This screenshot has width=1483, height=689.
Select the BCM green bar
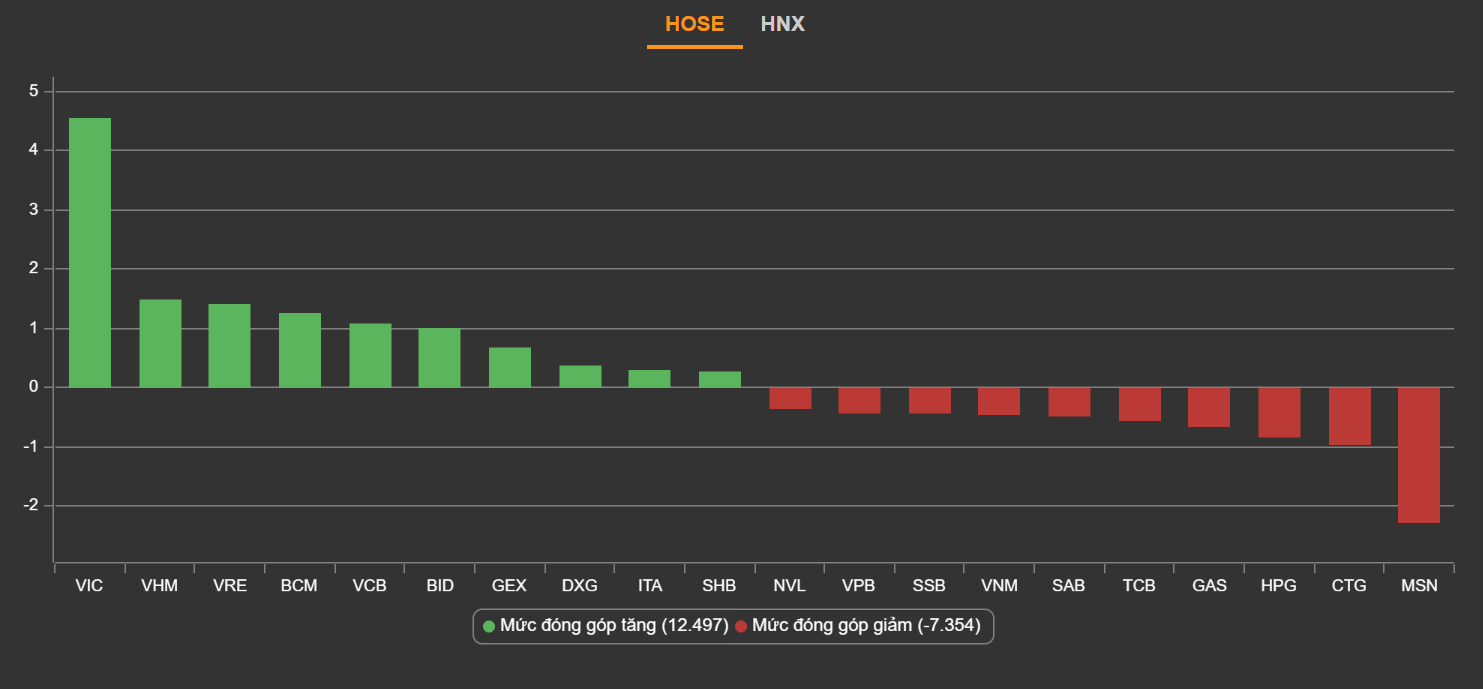[x=300, y=350]
